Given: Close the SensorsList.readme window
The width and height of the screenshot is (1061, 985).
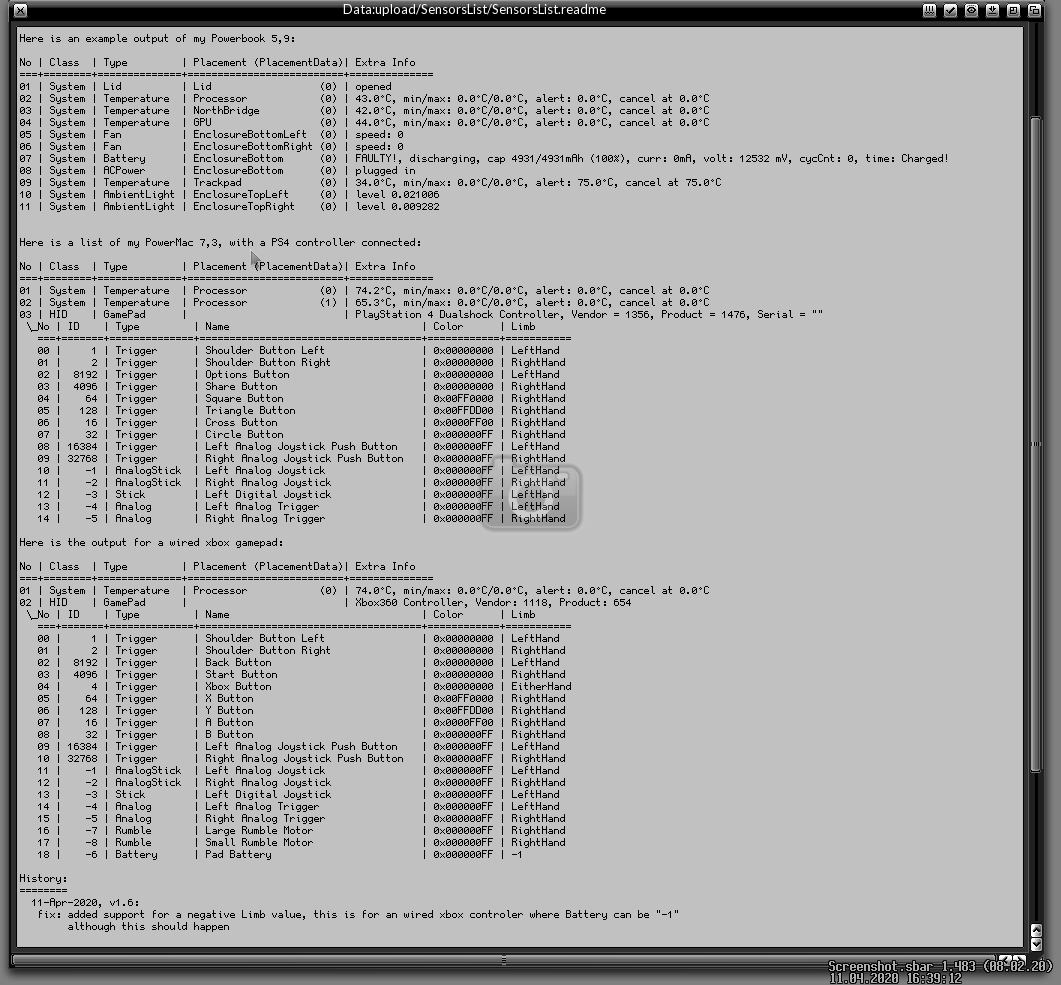Looking at the screenshot, I should coord(21,10).
